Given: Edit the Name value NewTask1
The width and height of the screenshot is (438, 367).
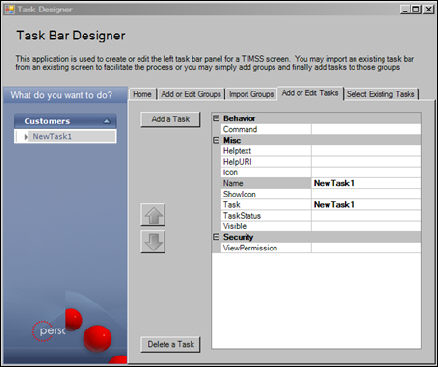Looking at the screenshot, I should 366,183.
